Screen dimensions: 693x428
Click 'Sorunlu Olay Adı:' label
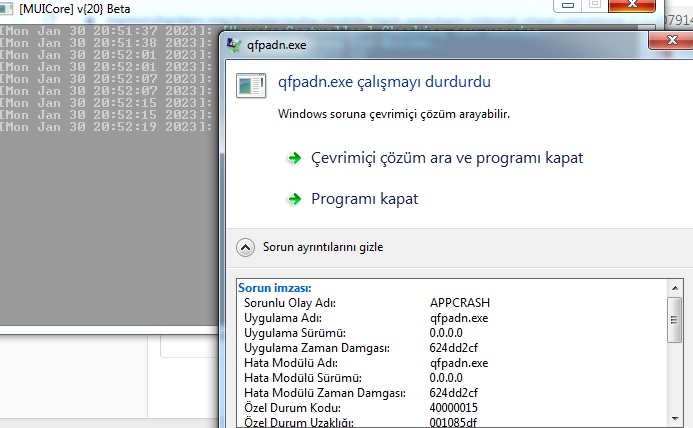point(290,303)
